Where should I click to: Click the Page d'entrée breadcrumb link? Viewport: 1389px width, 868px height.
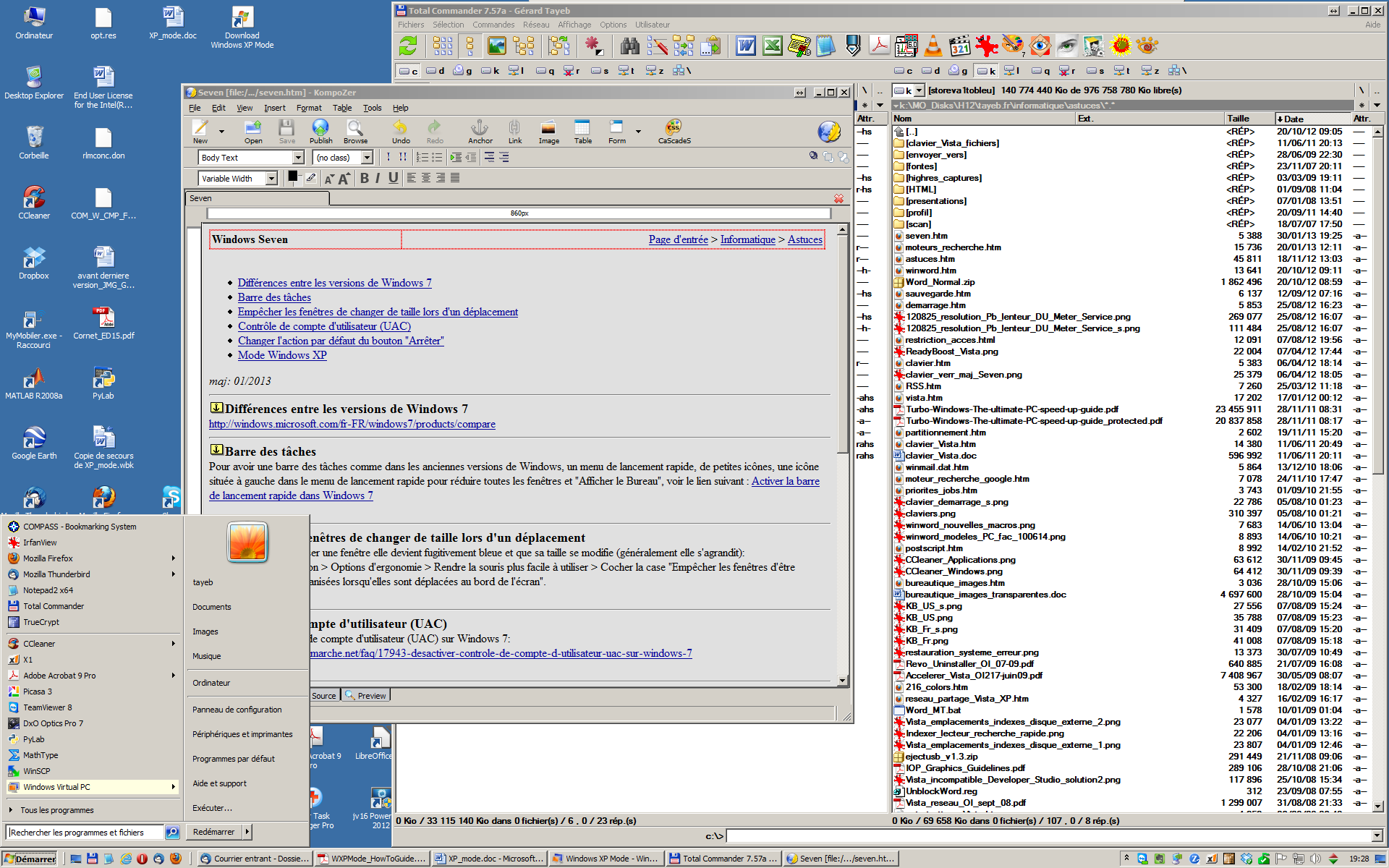click(x=679, y=239)
